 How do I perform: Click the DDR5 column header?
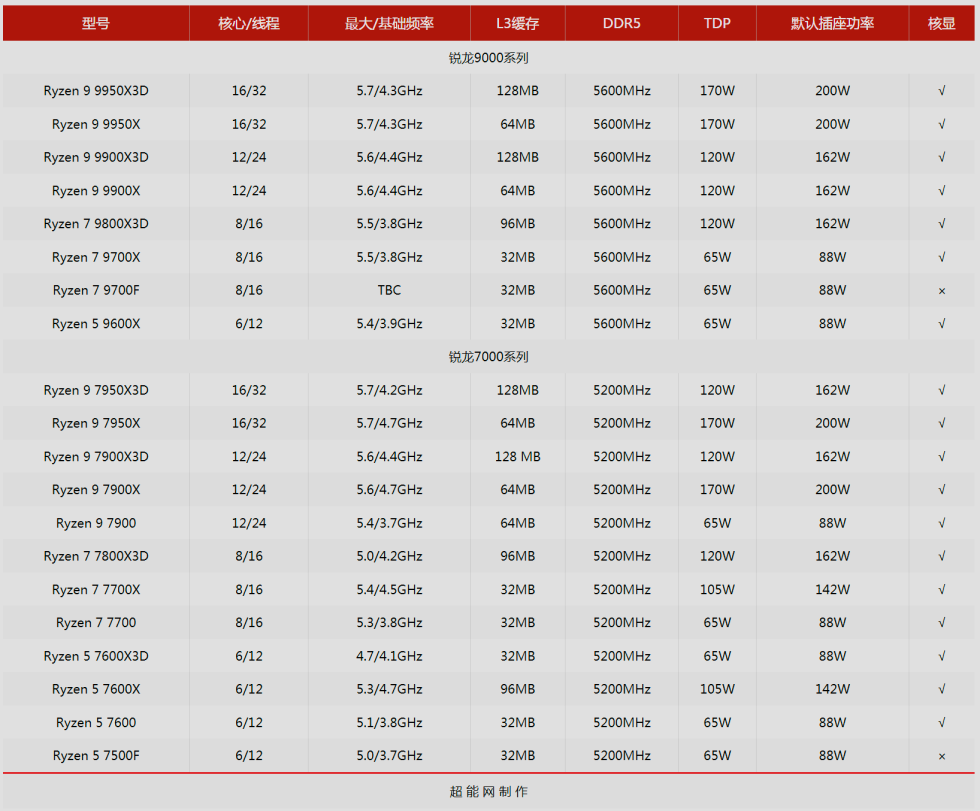point(621,24)
